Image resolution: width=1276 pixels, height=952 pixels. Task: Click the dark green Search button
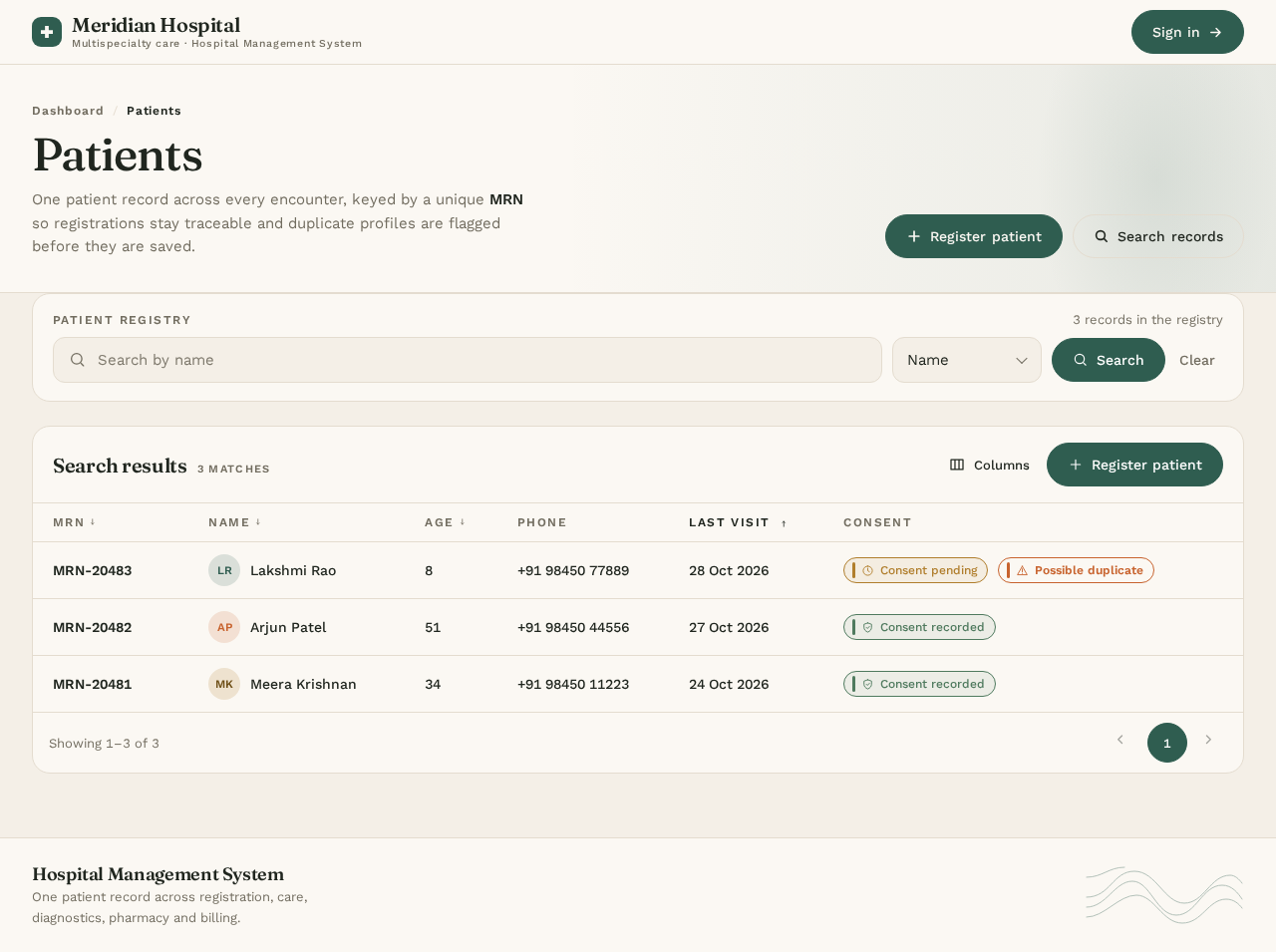[1109, 360]
